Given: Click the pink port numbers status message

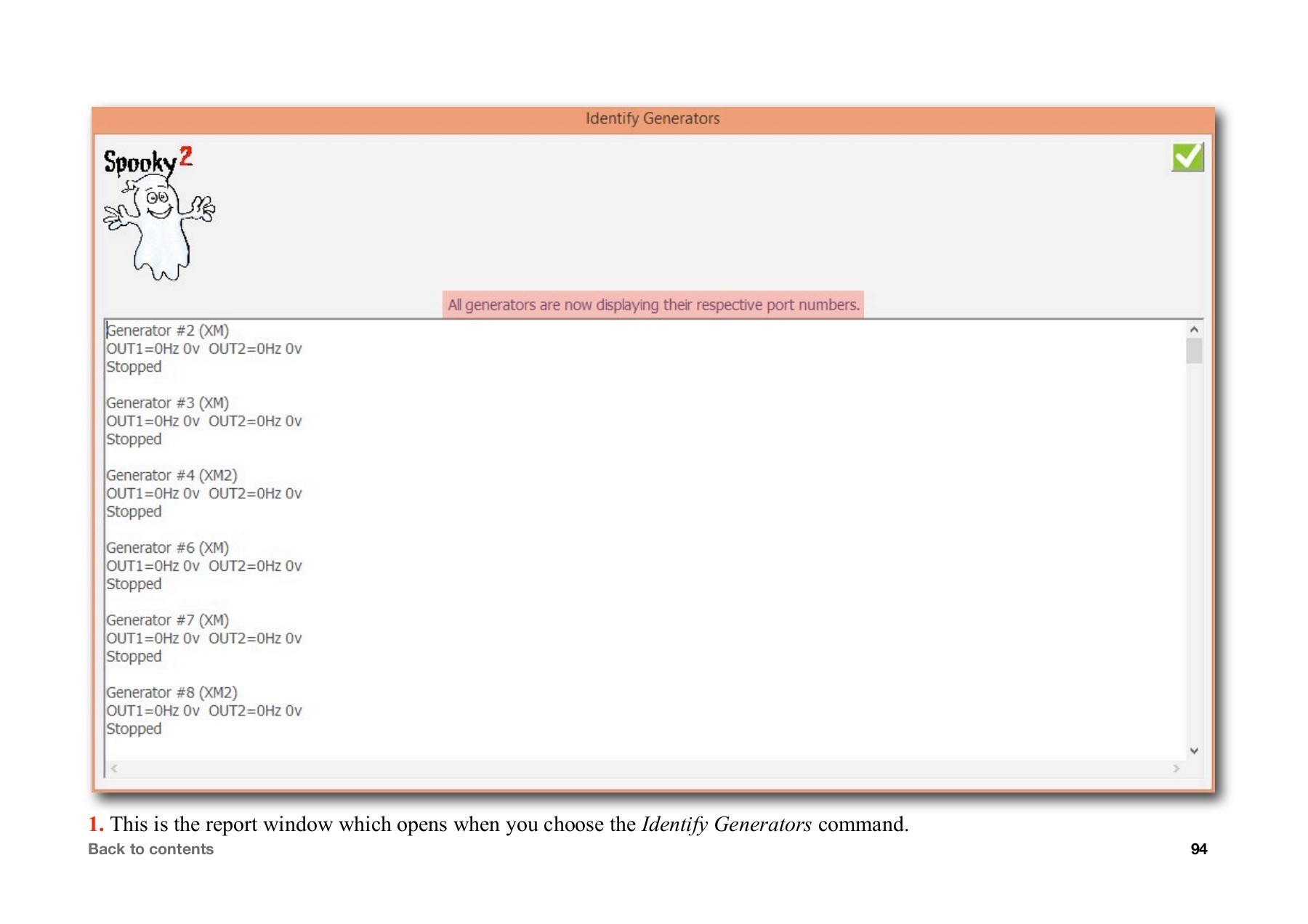Looking at the screenshot, I should tap(653, 305).
